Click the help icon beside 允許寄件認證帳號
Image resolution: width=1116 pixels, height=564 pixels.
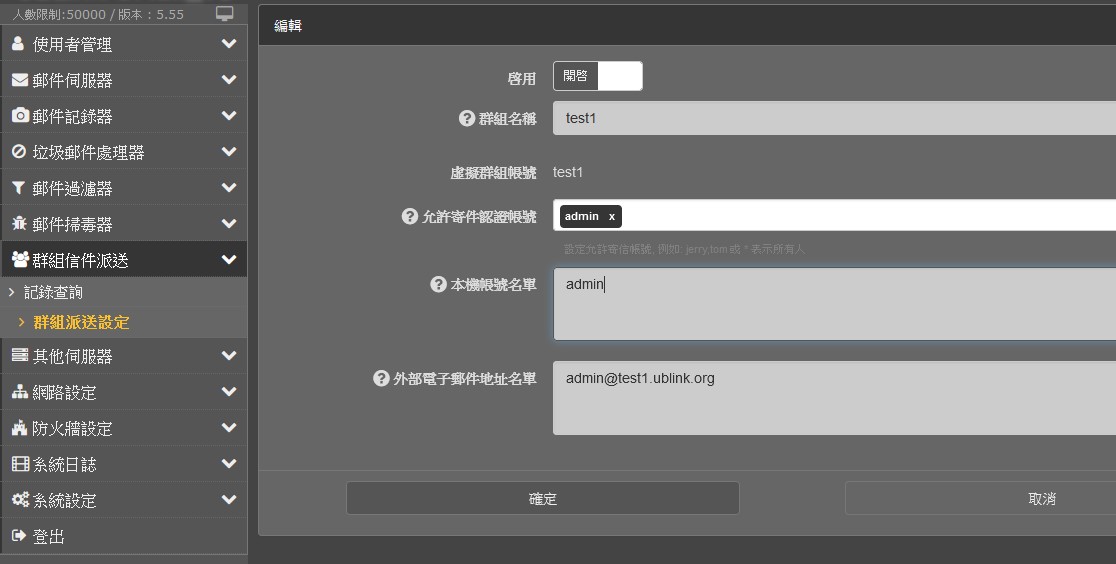coord(409,216)
